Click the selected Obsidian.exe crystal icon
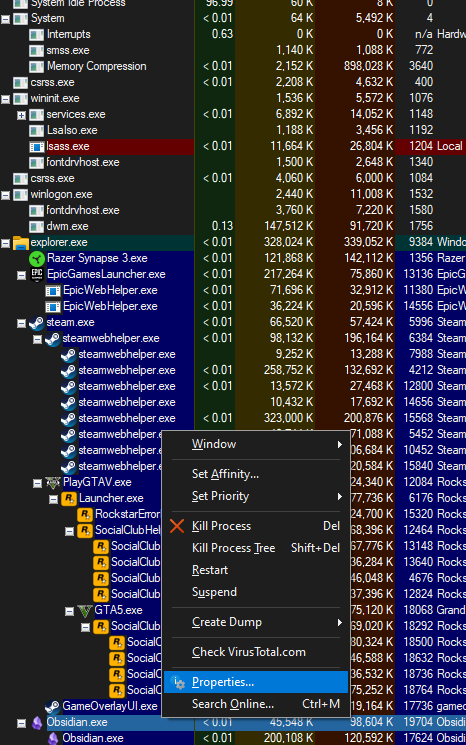Image resolution: width=466 pixels, height=745 pixels. click(x=37, y=723)
